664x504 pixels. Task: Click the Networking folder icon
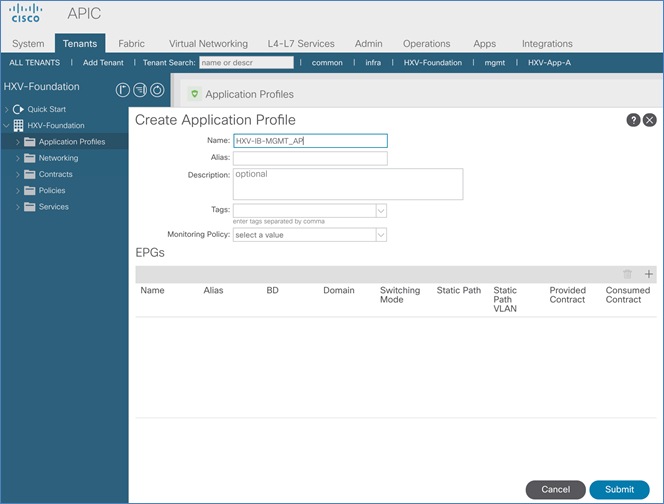tap(29, 158)
